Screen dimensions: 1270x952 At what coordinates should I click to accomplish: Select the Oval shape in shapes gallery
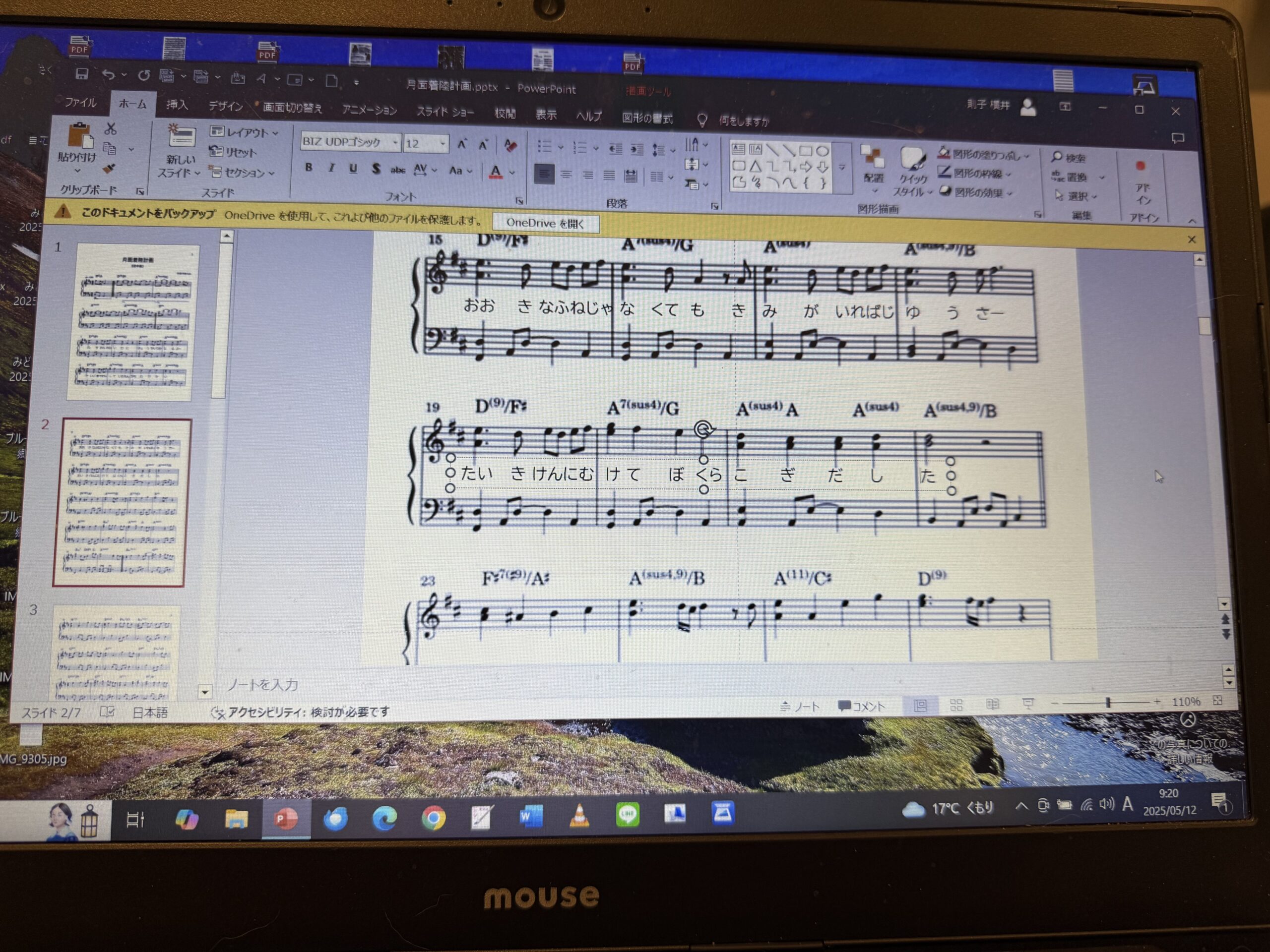(x=823, y=151)
